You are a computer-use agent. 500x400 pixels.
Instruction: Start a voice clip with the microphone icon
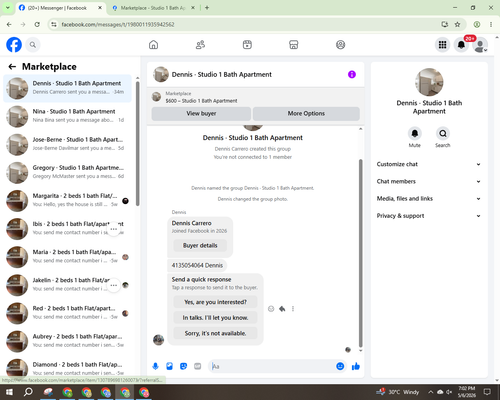[x=155, y=366]
